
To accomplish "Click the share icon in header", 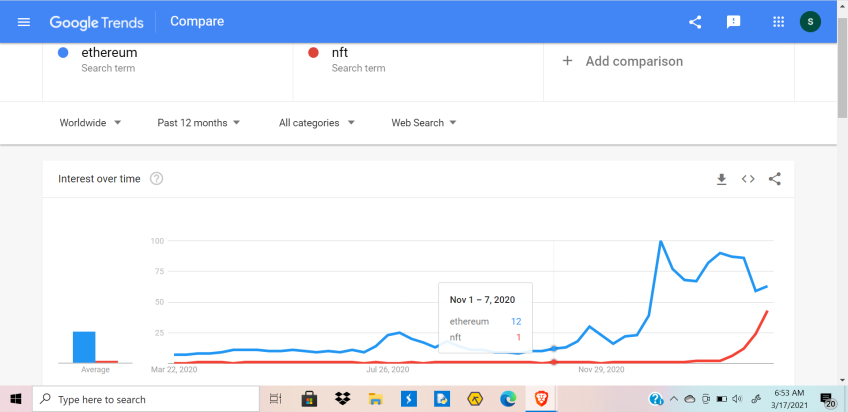I will [695, 22].
